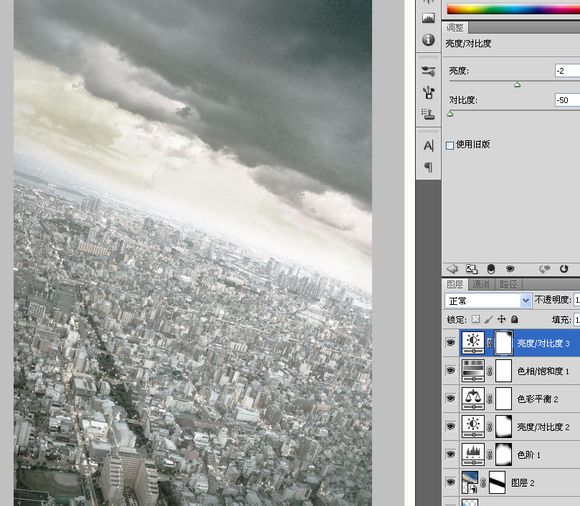
Task: Click the lock transparent pixels icon
Action: click(x=476, y=319)
